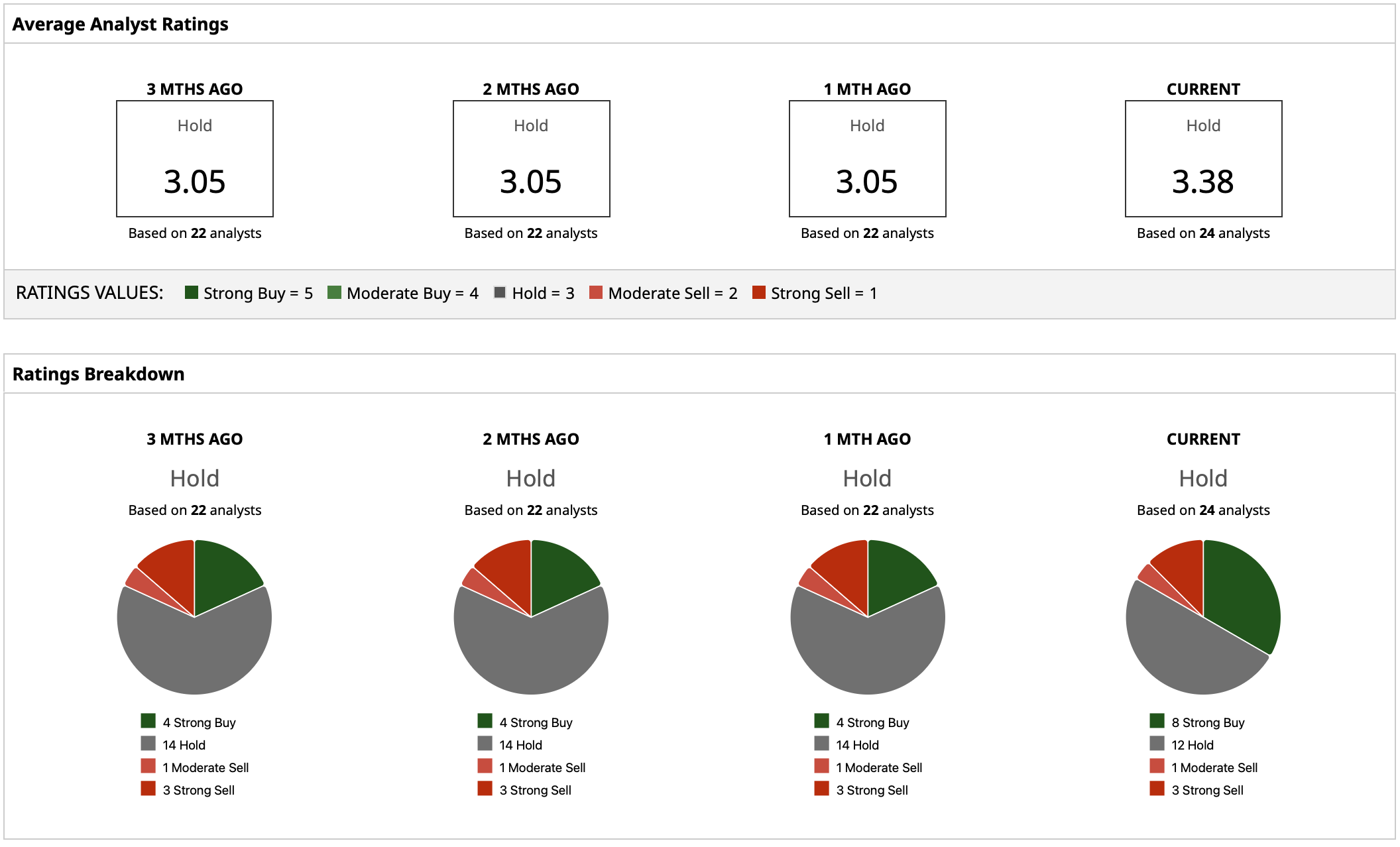Screen dimensions: 1400x847
Task: Click the Strong Sell legend color square
Action: point(759,292)
